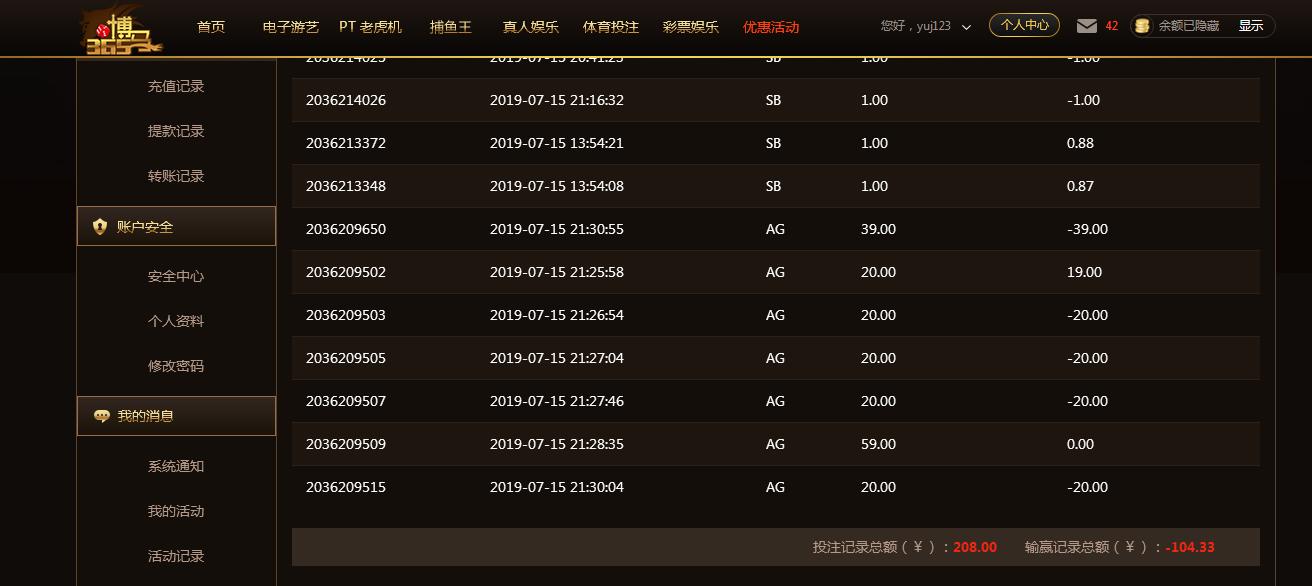1312x586 pixels.
Task: Click the 个人中心 button
Action: pyautogui.click(x=1025, y=25)
